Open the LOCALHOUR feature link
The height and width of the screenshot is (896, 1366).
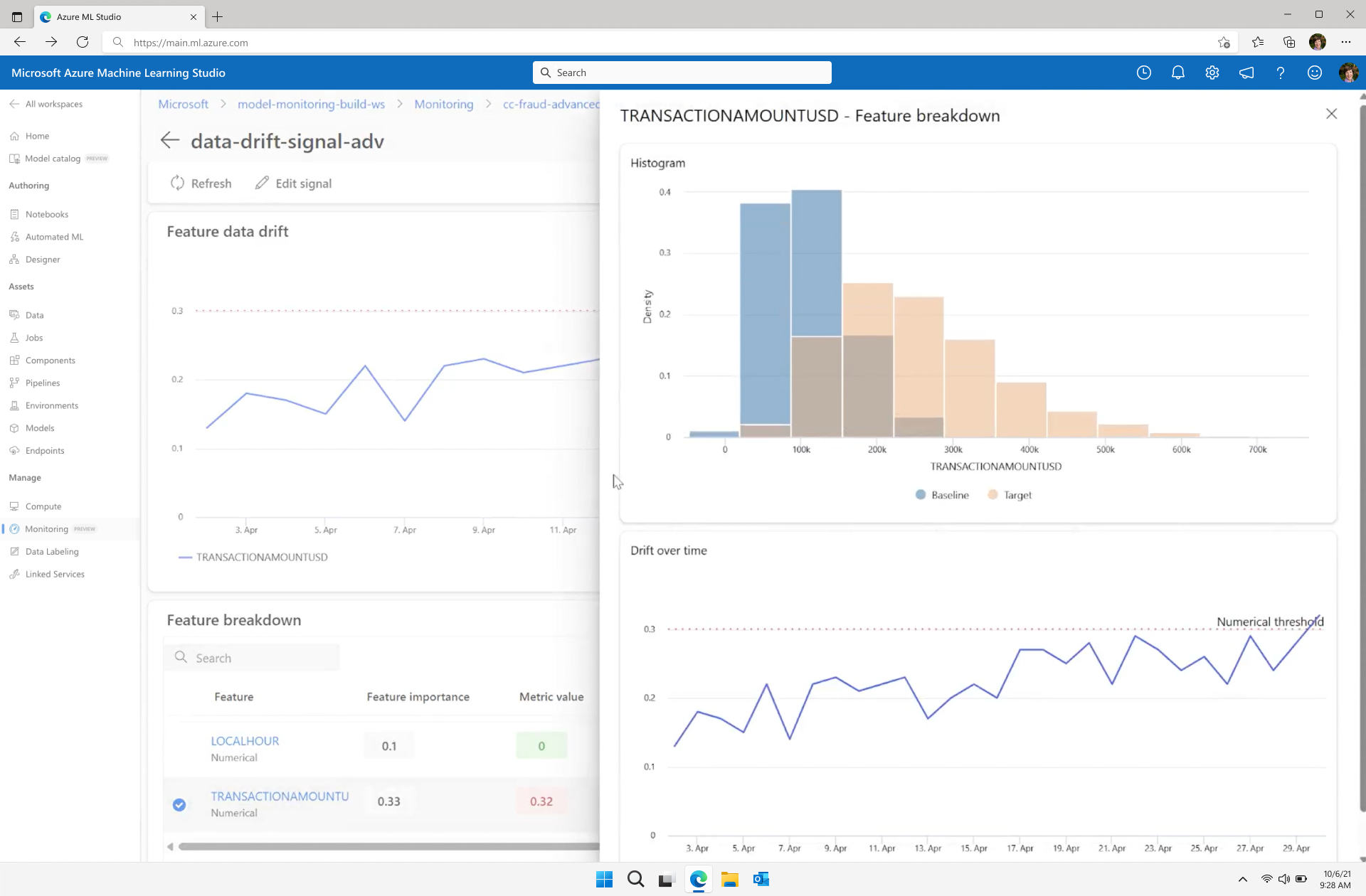(x=245, y=741)
